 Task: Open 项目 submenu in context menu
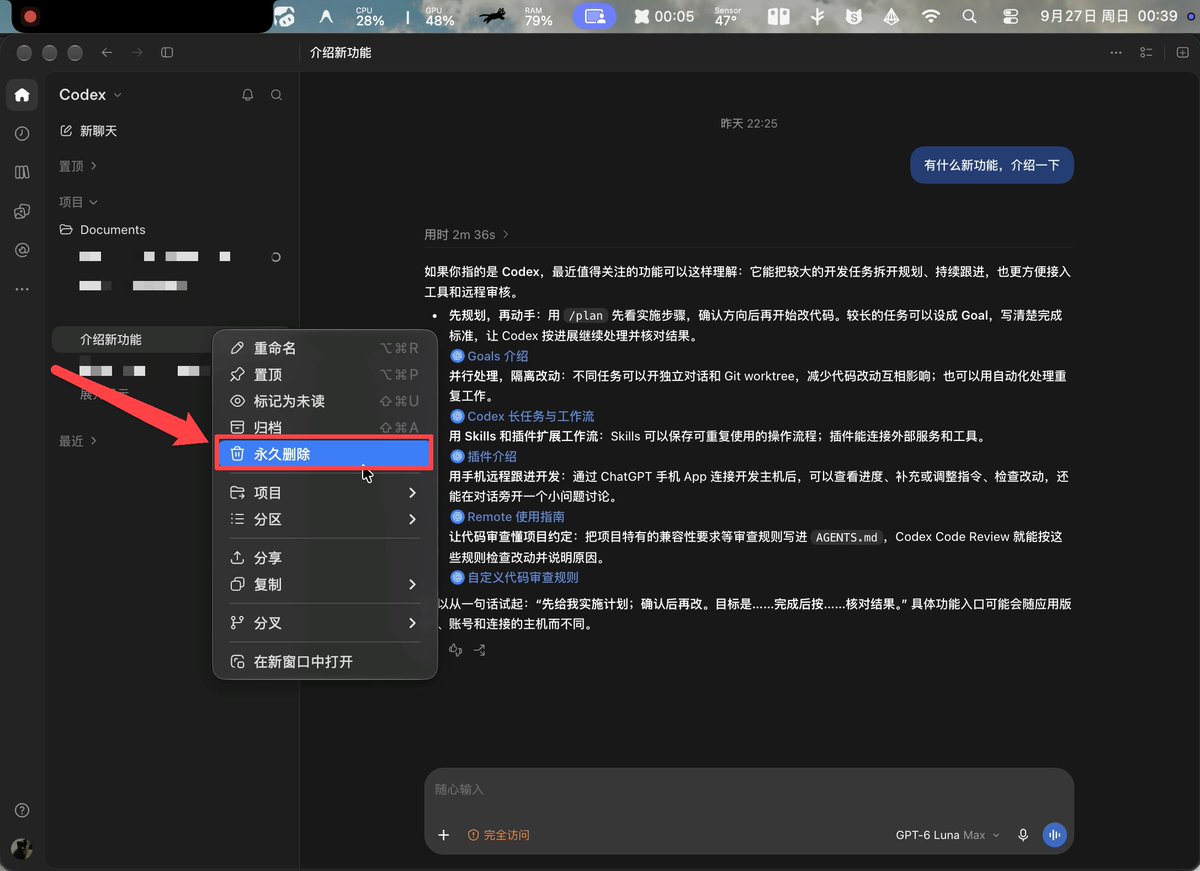(x=325, y=493)
